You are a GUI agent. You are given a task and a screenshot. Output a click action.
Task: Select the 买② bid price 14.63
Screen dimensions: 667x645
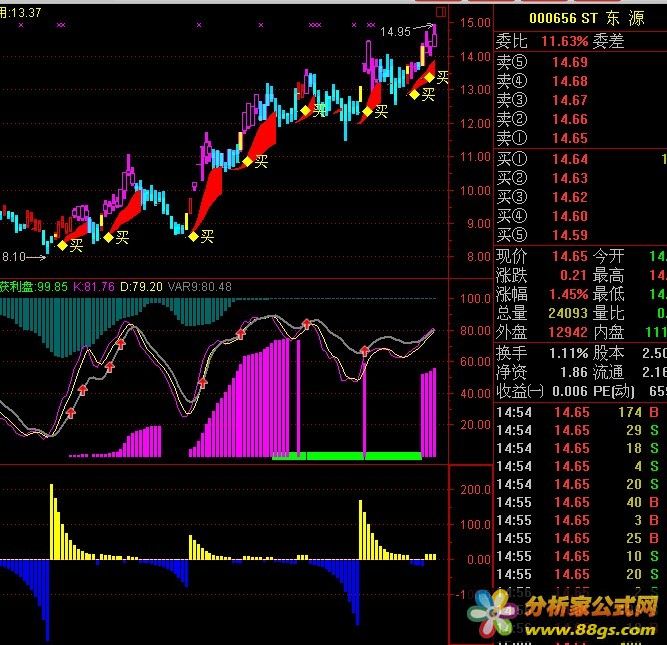pos(570,178)
